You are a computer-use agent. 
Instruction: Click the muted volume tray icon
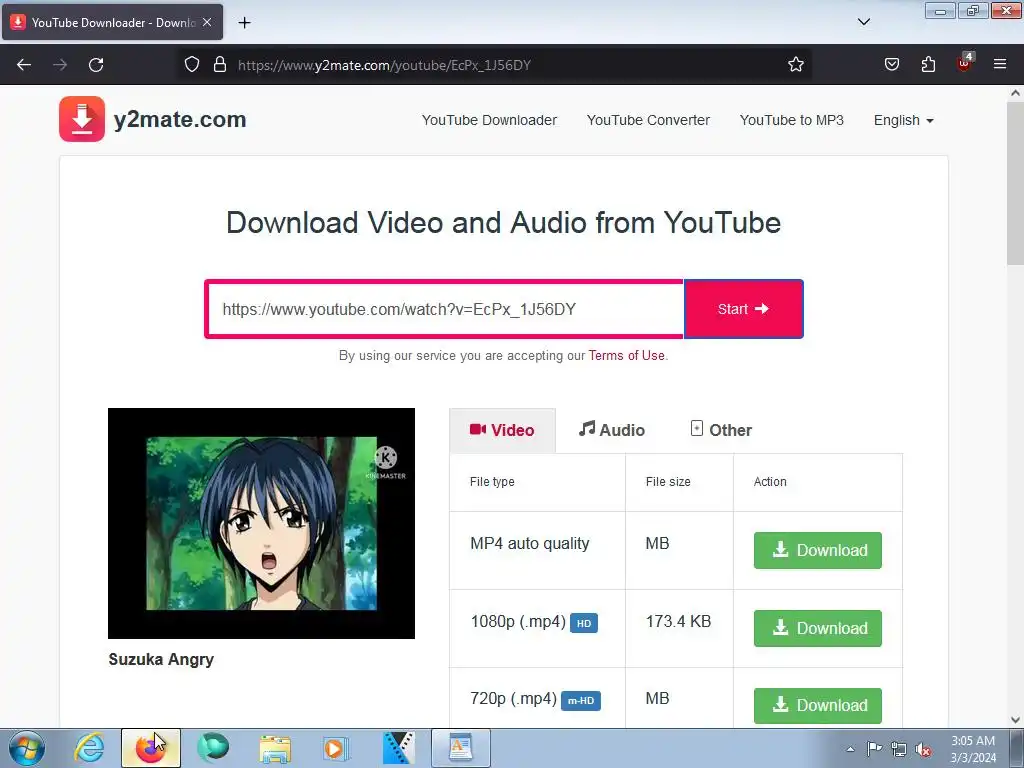click(x=923, y=749)
